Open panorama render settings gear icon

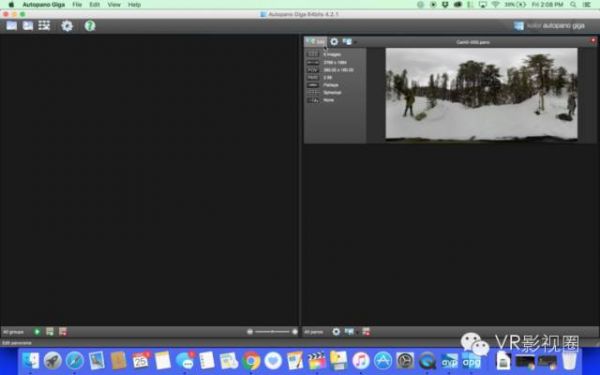(x=334, y=42)
